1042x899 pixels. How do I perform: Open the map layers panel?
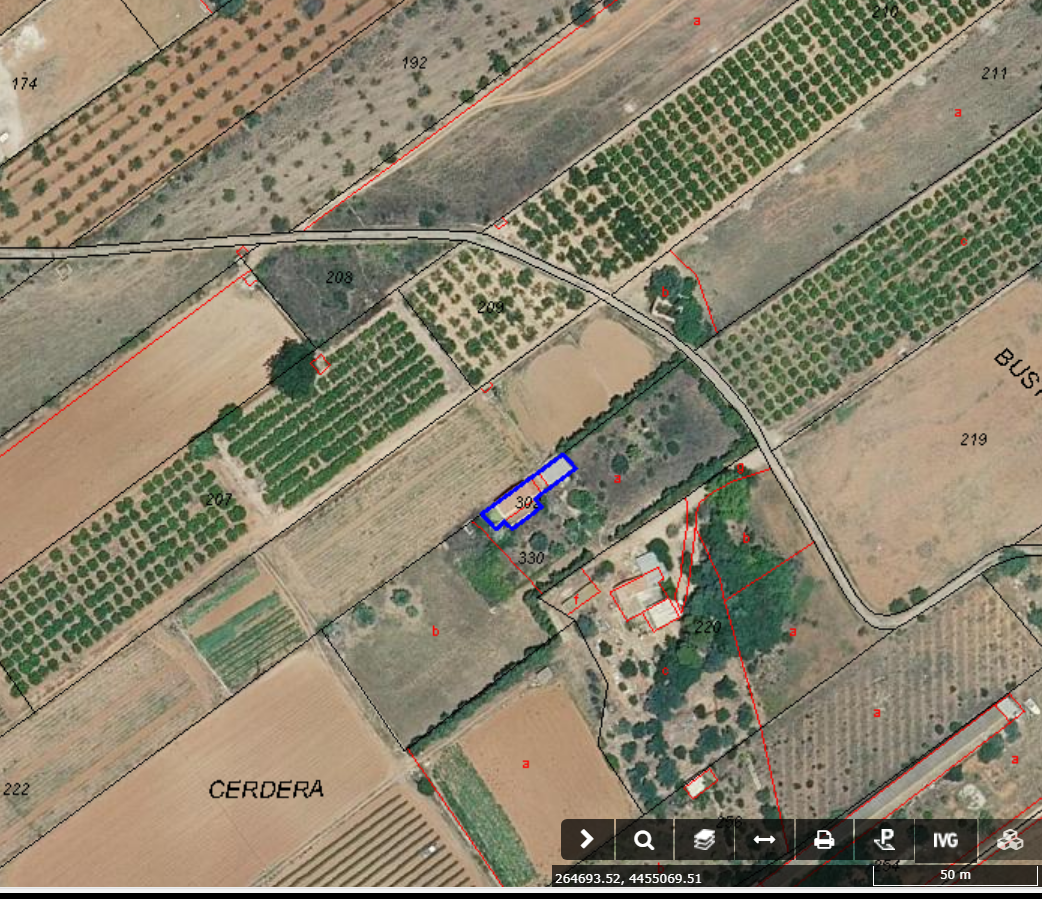click(x=704, y=840)
